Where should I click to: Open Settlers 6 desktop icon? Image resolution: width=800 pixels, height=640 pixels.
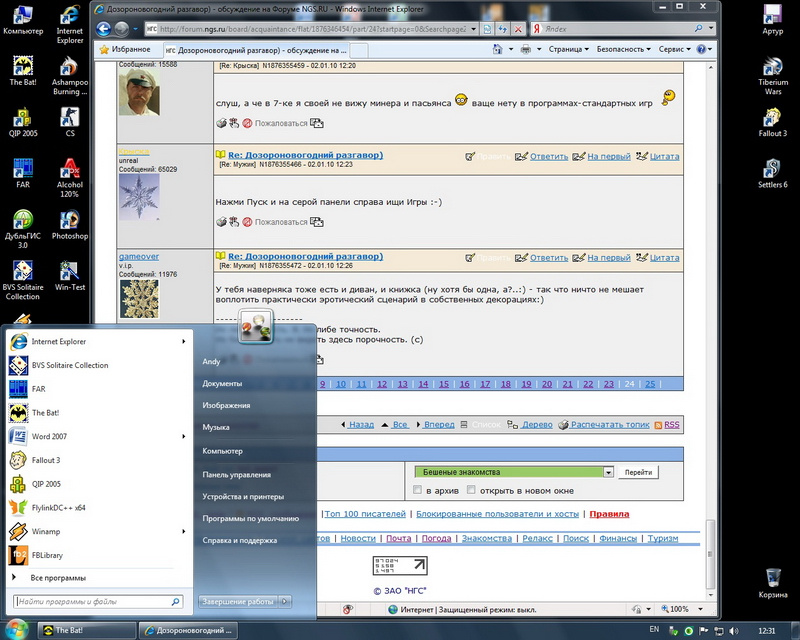(772, 173)
